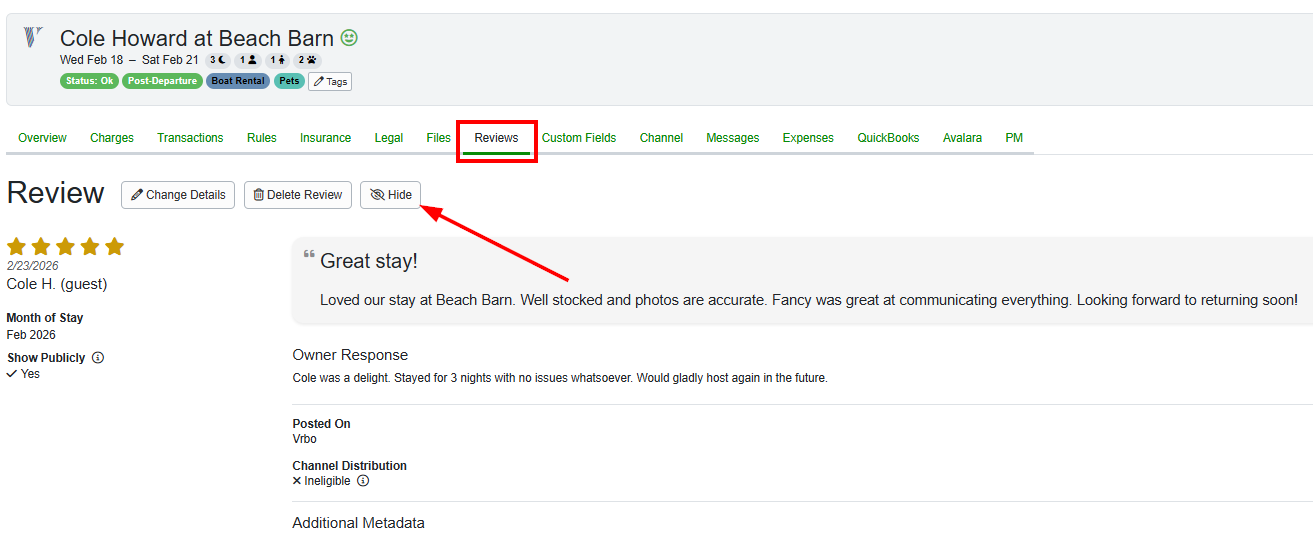Click the Pets tag
The image size is (1313, 550).
point(289,81)
